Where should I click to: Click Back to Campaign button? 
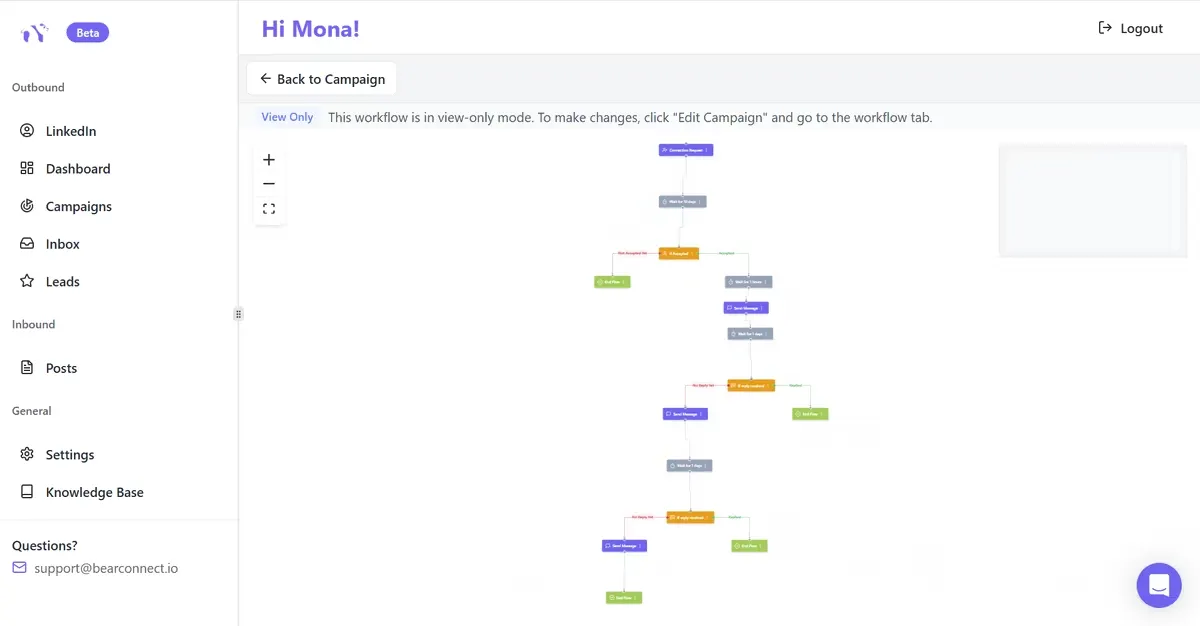point(322,79)
